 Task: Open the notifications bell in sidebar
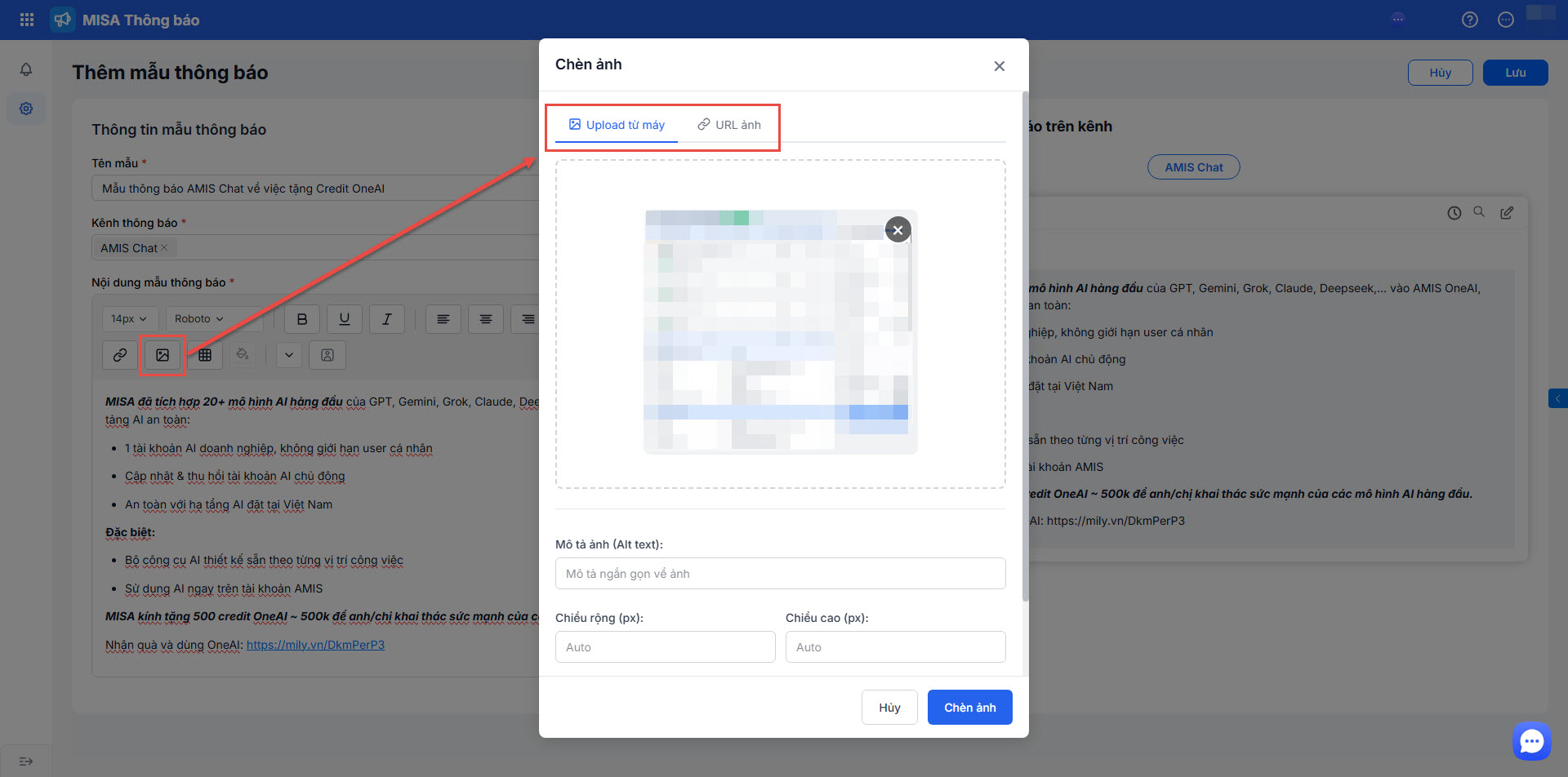point(26,70)
